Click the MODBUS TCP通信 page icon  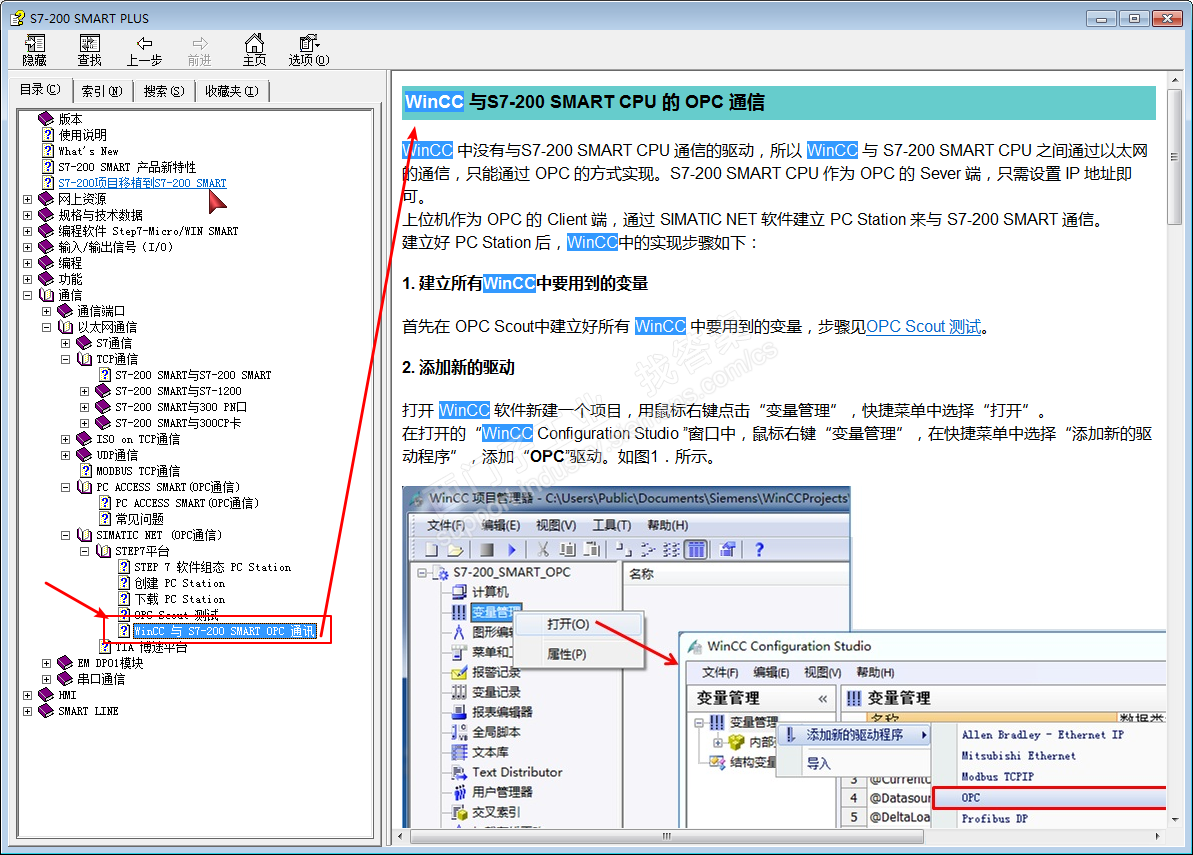pyautogui.click(x=86, y=471)
